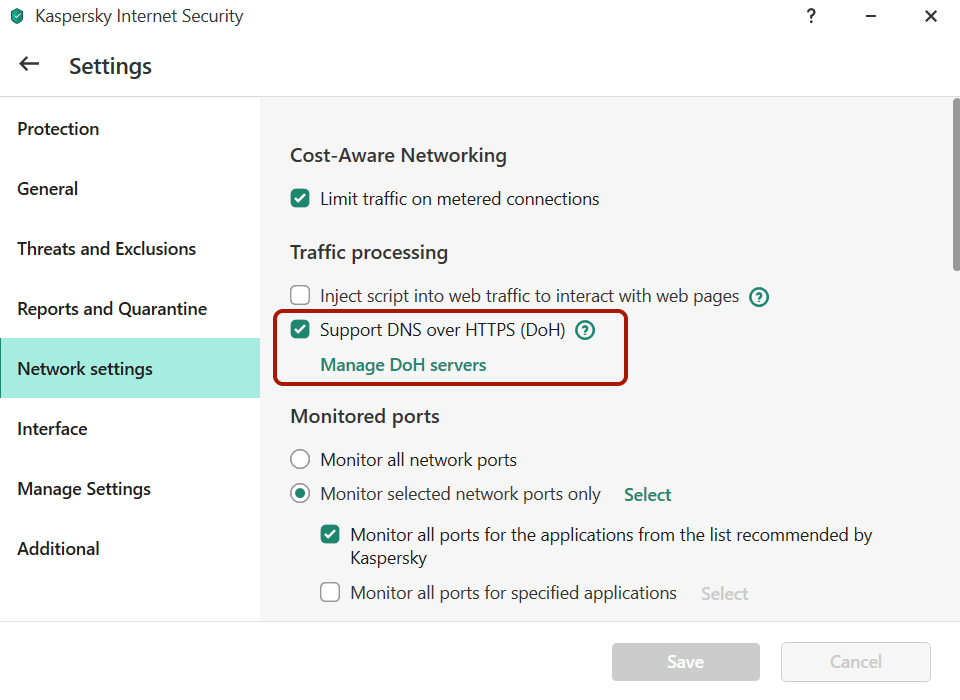The image size is (960, 700).
Task: Disable Limit traffic on metered connections
Action: click(x=300, y=198)
